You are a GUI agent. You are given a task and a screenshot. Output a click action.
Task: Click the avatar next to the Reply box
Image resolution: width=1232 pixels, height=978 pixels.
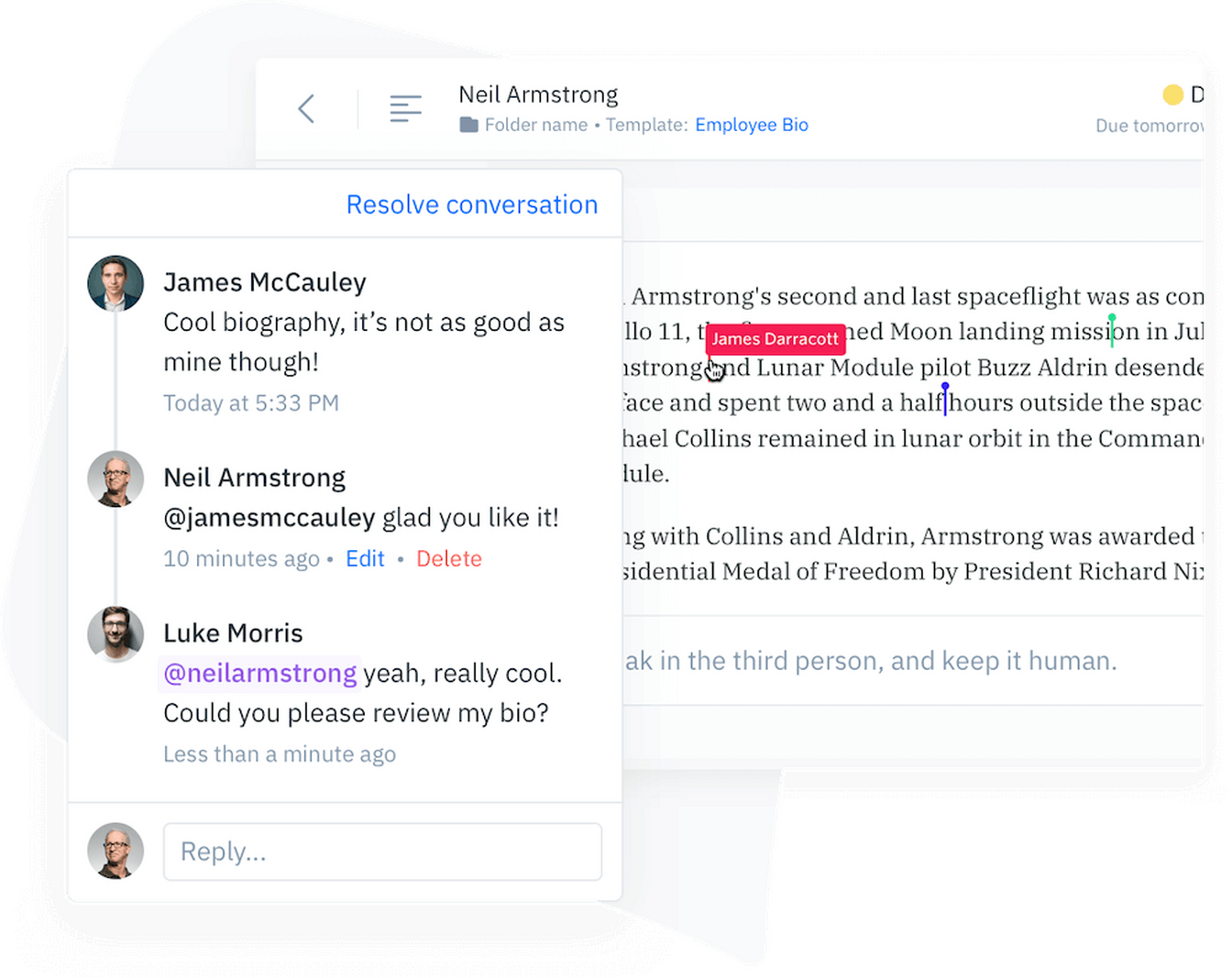(115, 851)
